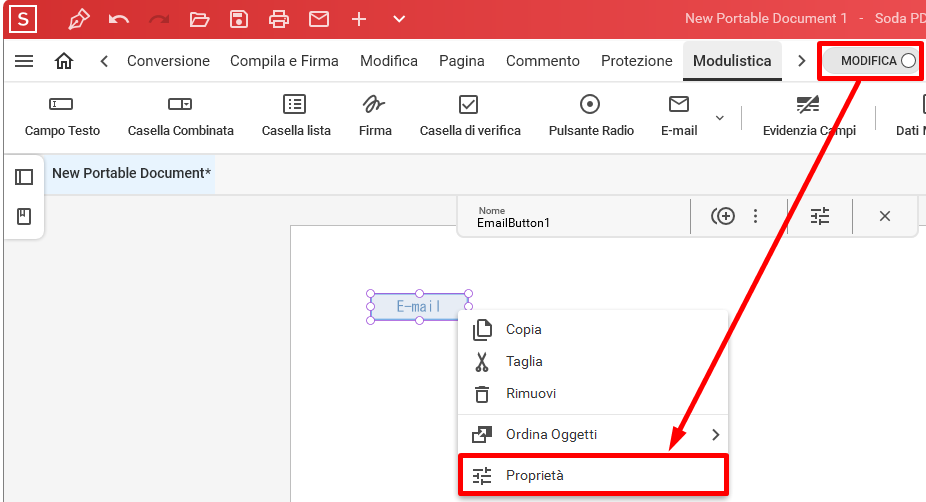Create new document with plus icon
926x502 pixels.
coord(359,19)
